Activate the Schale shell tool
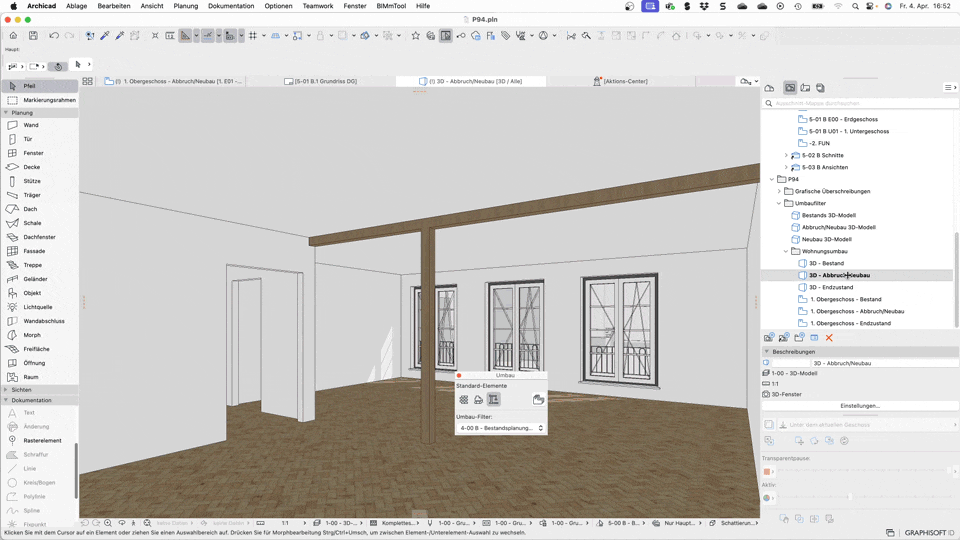This screenshot has width=960, height=540. pos(40,223)
